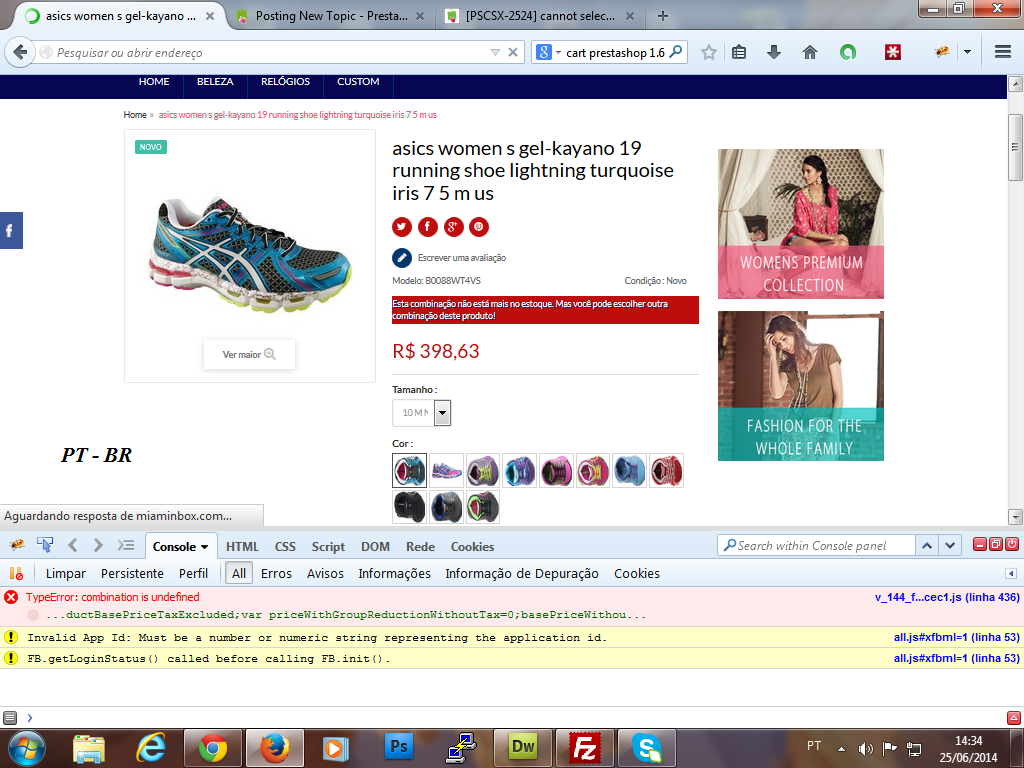1024x768 pixels.
Task: Switch to the DOM Firebug tab
Action: tap(376, 547)
